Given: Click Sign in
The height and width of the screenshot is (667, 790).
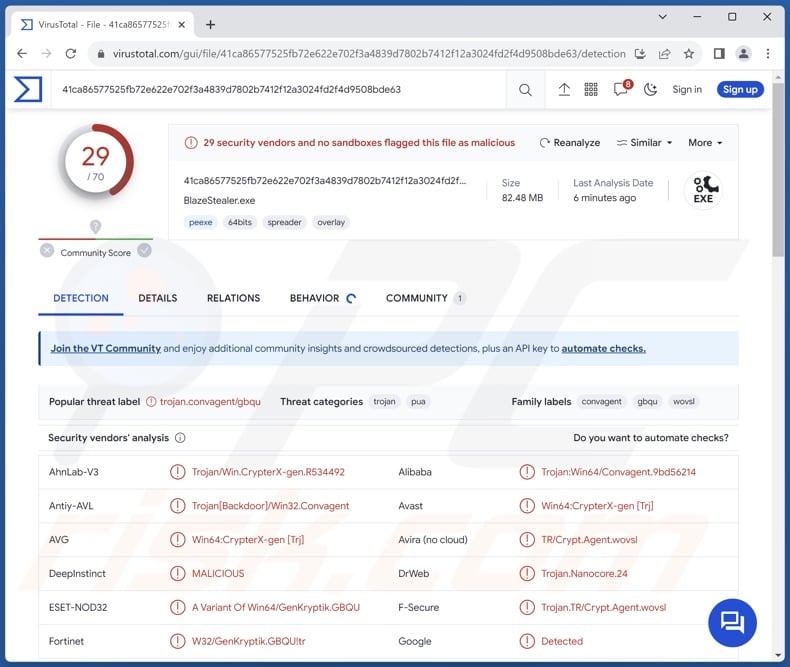Looking at the screenshot, I should (687, 89).
